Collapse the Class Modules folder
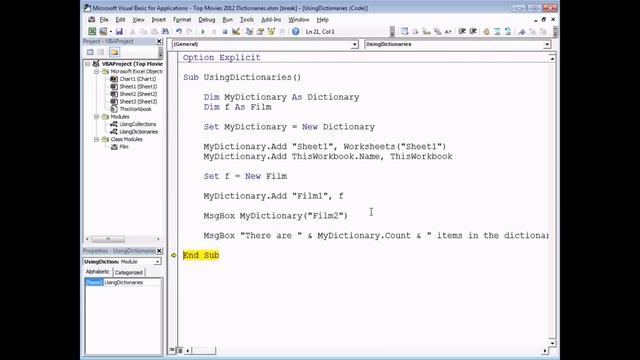The width and height of the screenshot is (640, 360). (x=97, y=139)
